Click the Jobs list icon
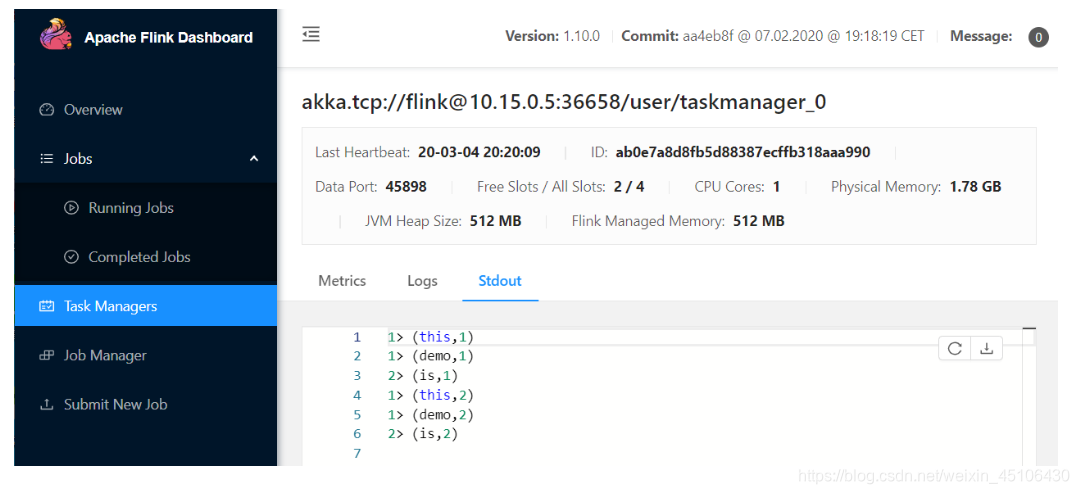The height and width of the screenshot is (494, 1079). 46,159
